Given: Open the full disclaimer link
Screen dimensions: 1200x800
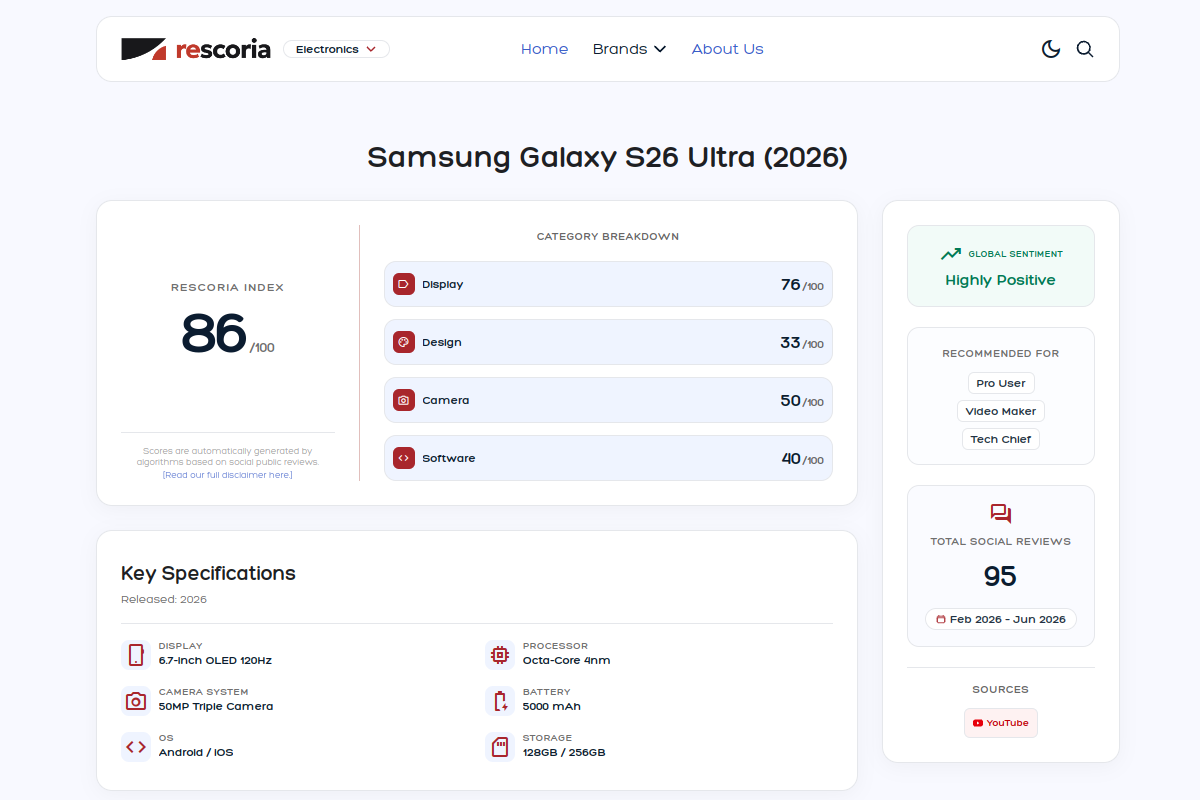Looking at the screenshot, I should [x=227, y=475].
